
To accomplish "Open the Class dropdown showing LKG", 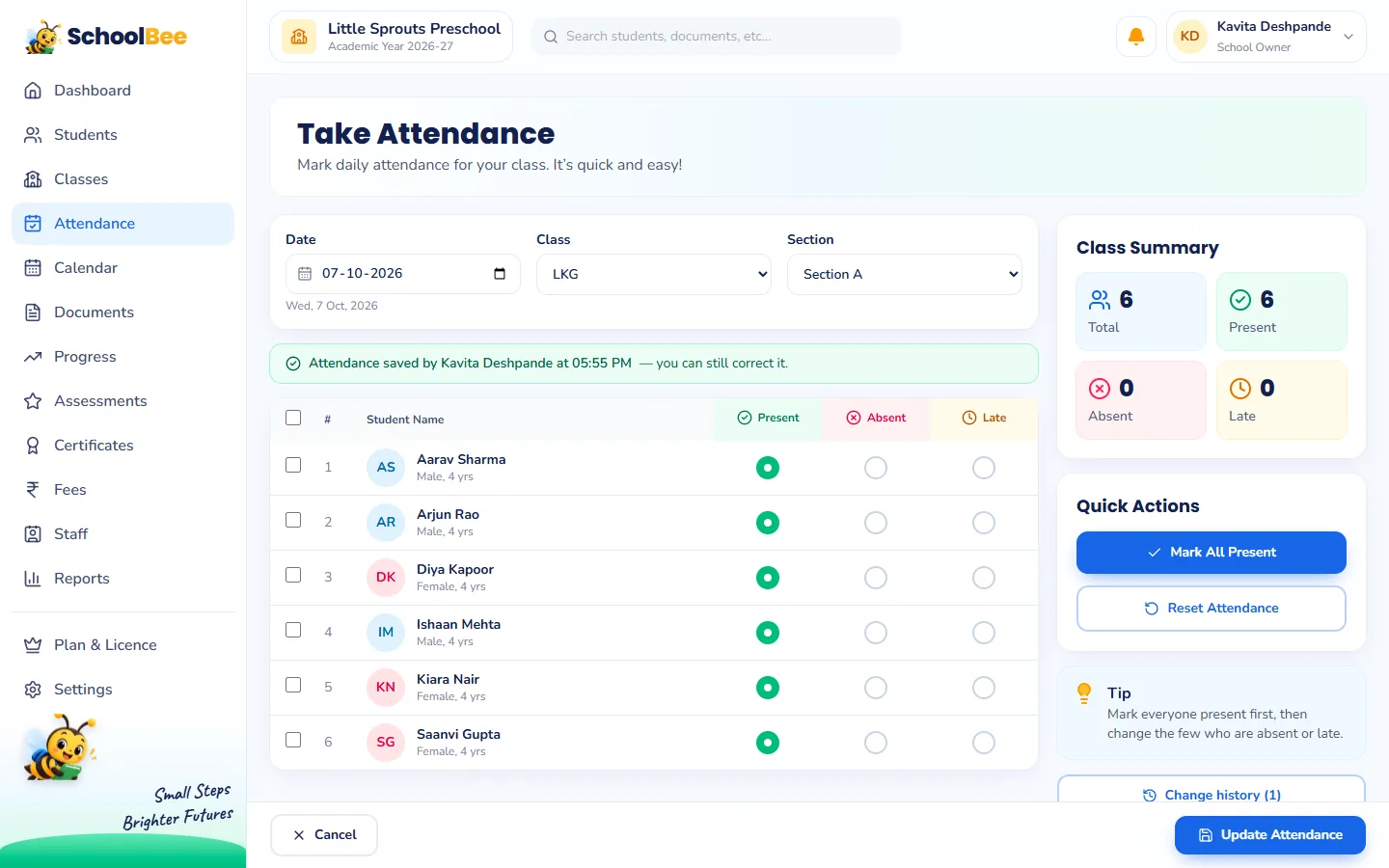I will [654, 274].
